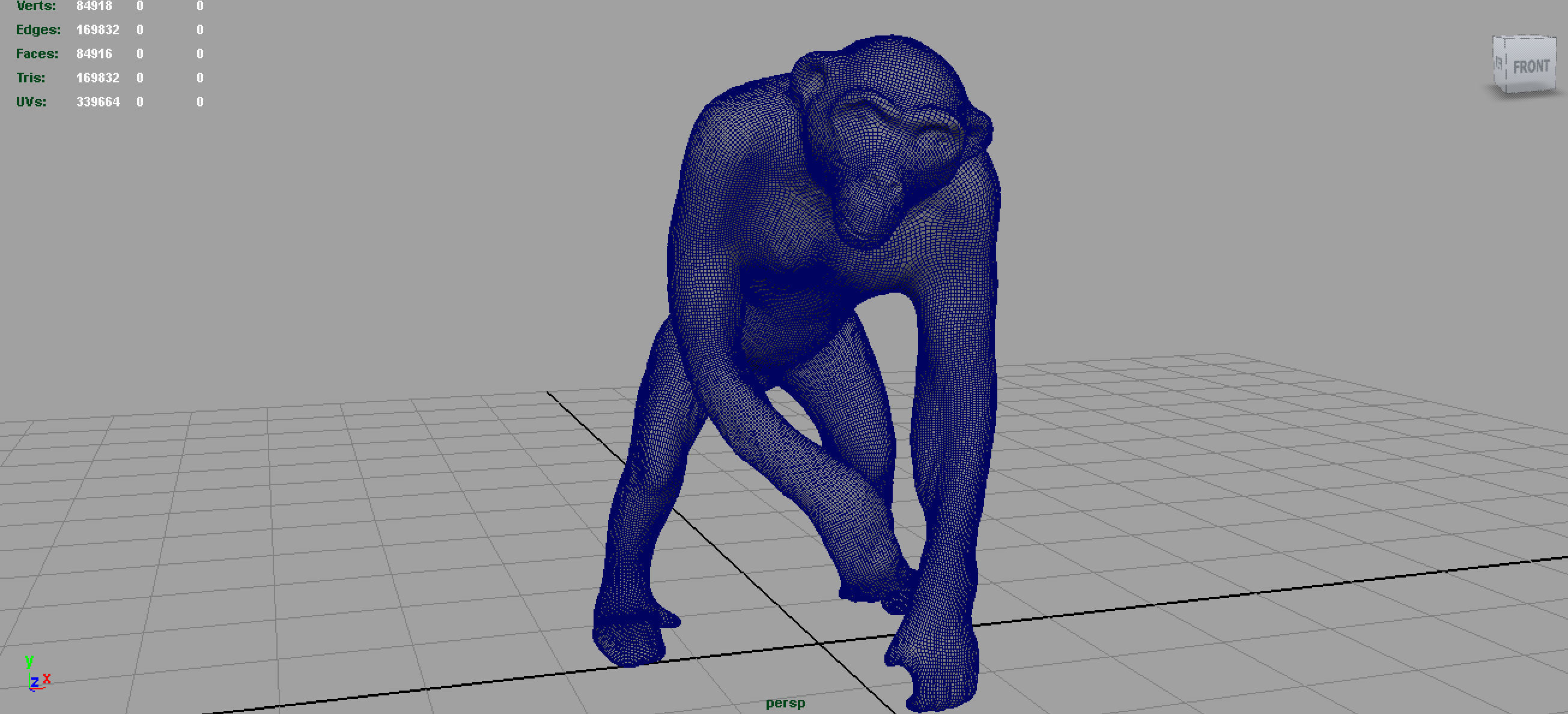Click the UVs count value 339664

(x=98, y=102)
